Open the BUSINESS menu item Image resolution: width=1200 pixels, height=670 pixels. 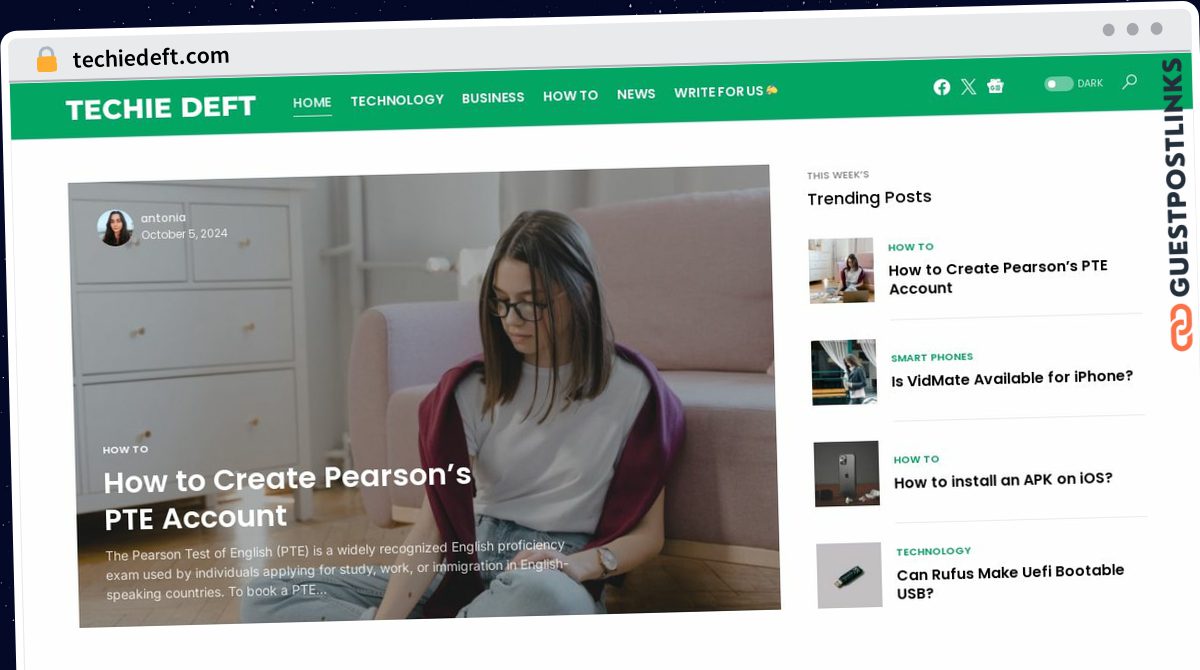493,98
